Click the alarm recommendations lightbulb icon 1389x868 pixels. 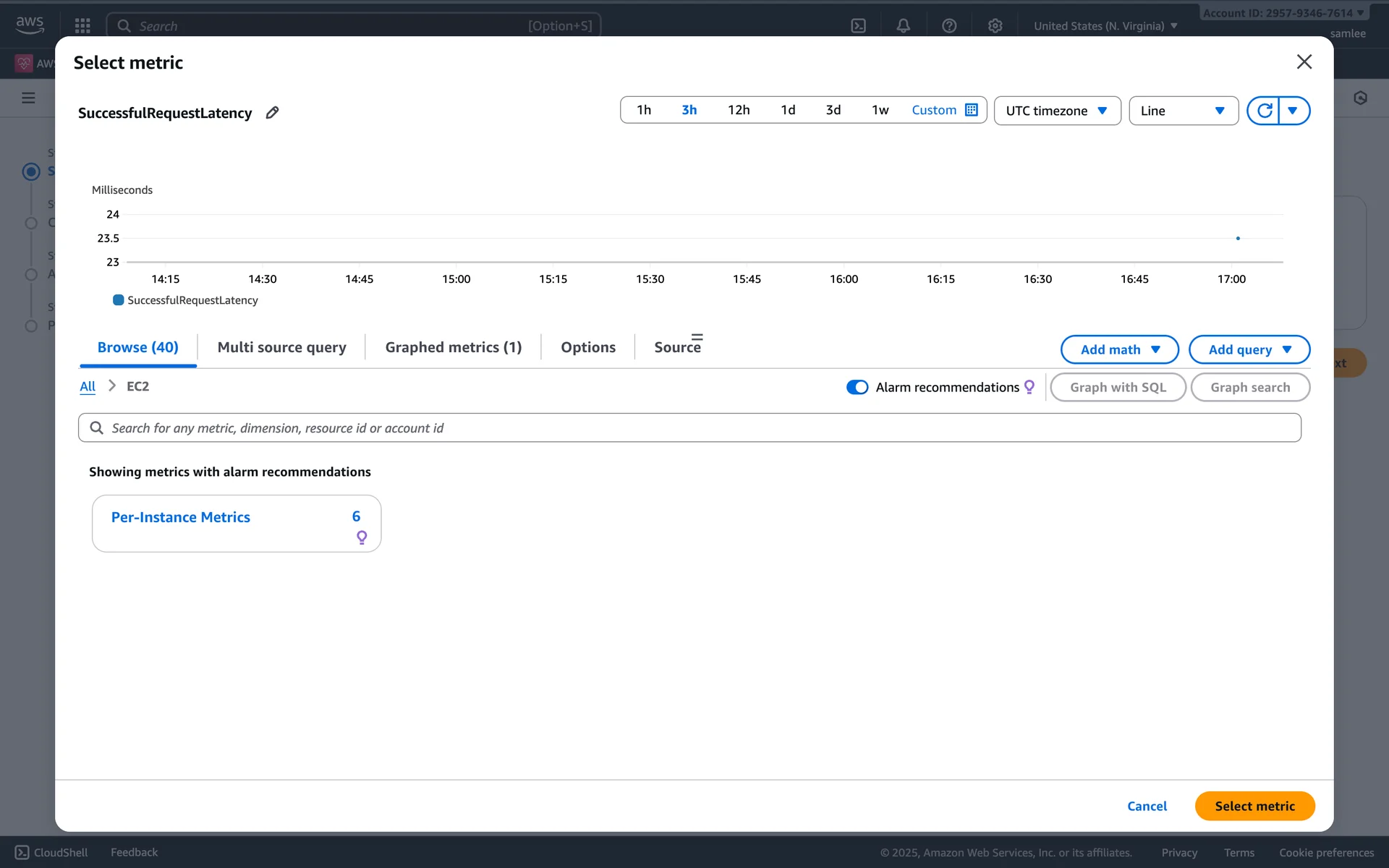(1029, 387)
